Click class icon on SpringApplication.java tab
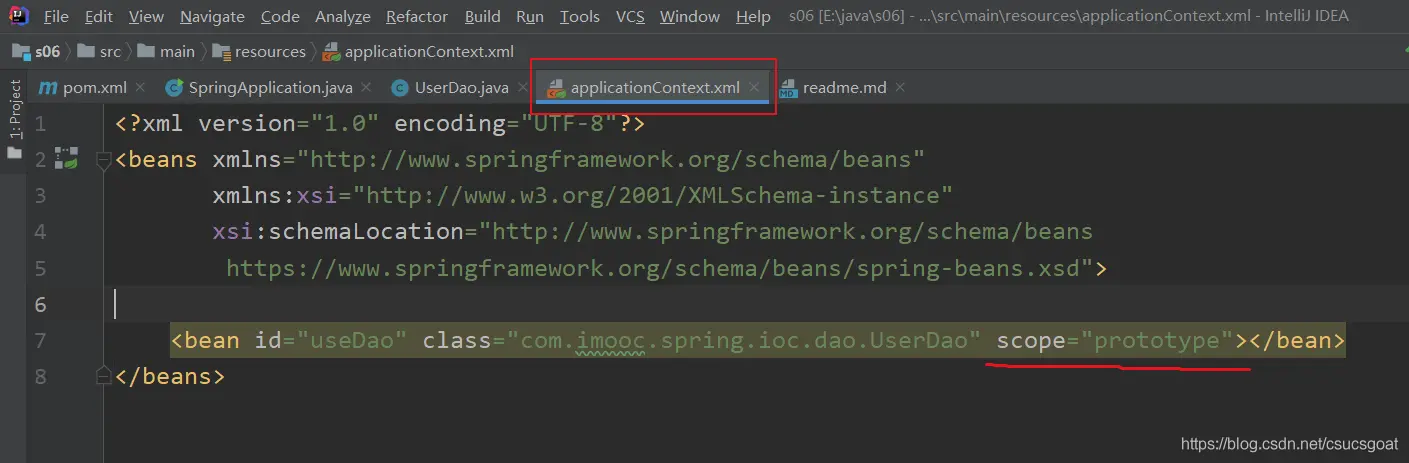This screenshot has width=1409, height=463. coord(174,88)
